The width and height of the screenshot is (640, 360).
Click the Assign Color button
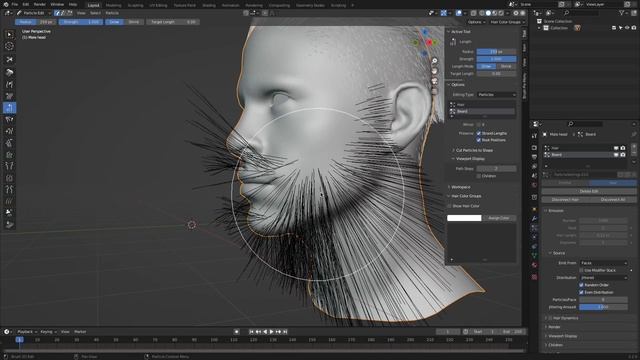coord(499,218)
